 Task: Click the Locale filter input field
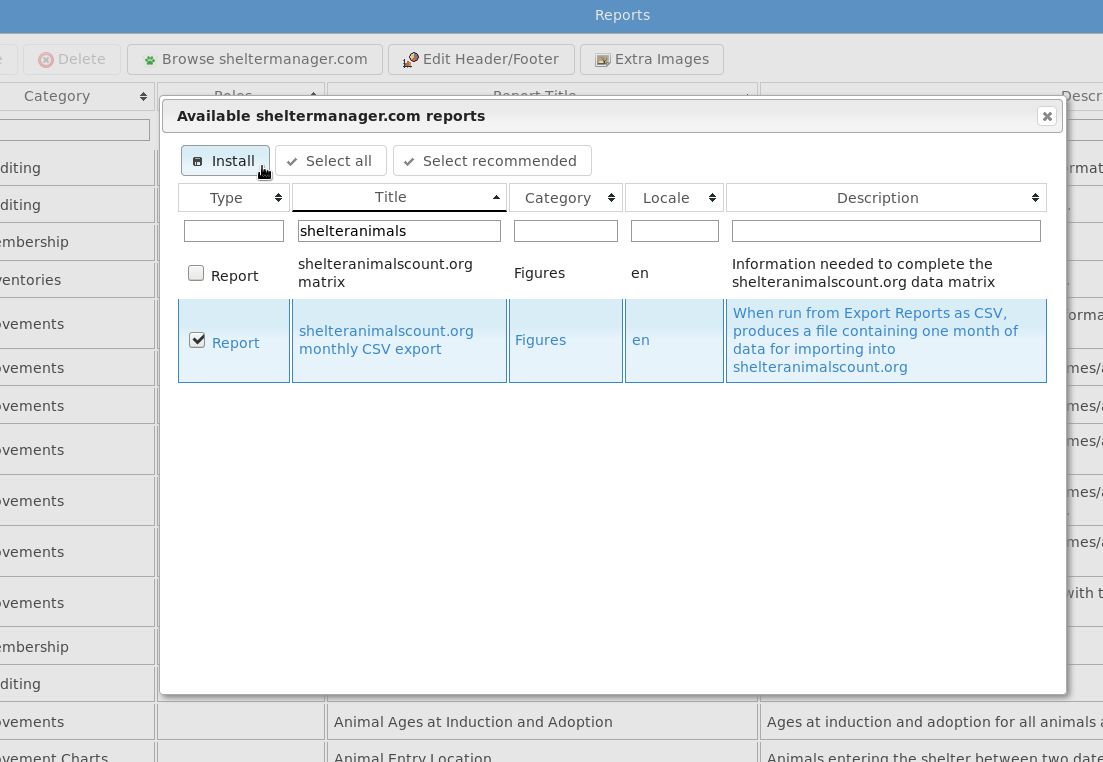674,231
